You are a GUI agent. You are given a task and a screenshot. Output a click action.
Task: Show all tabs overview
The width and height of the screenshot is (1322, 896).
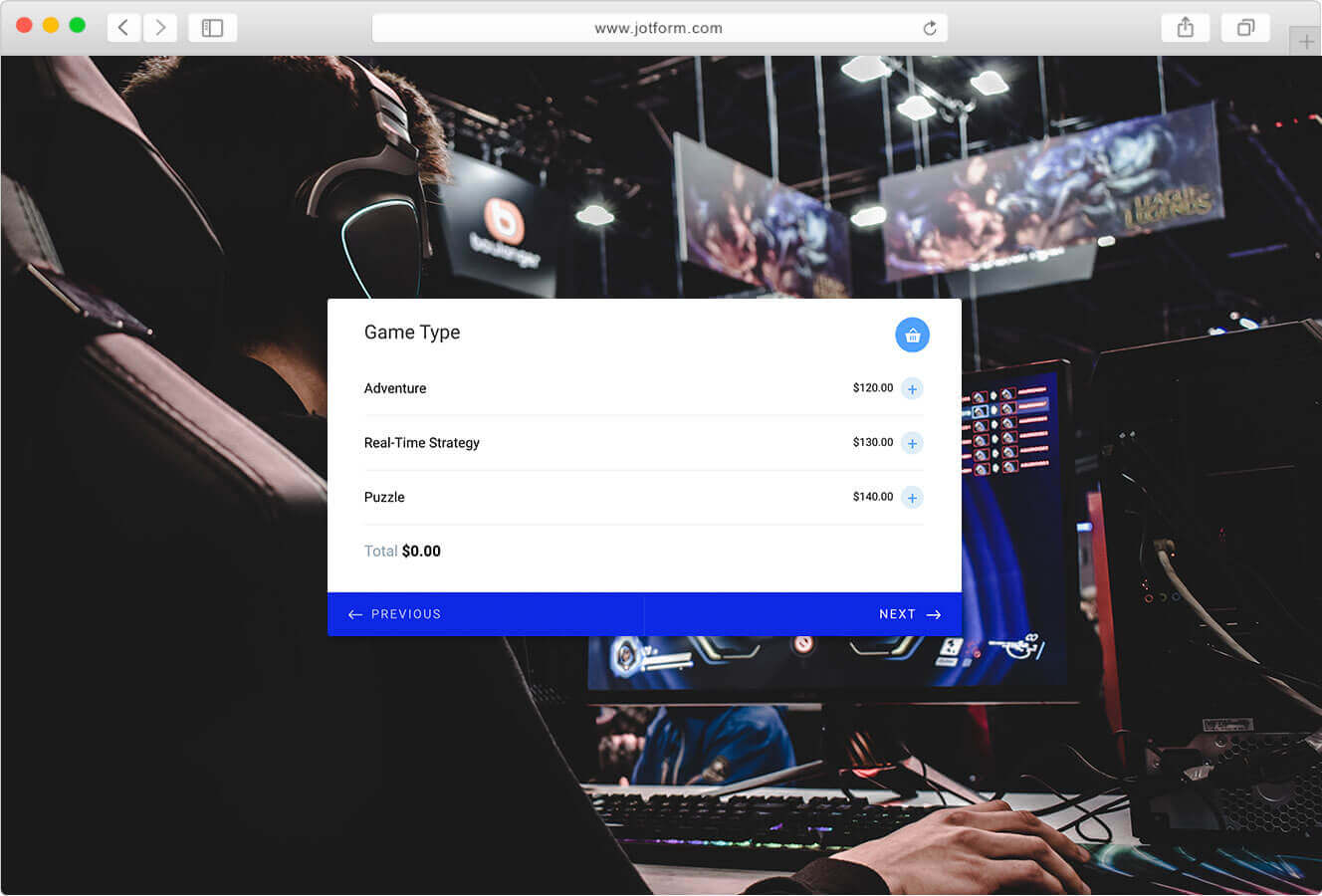click(1245, 28)
